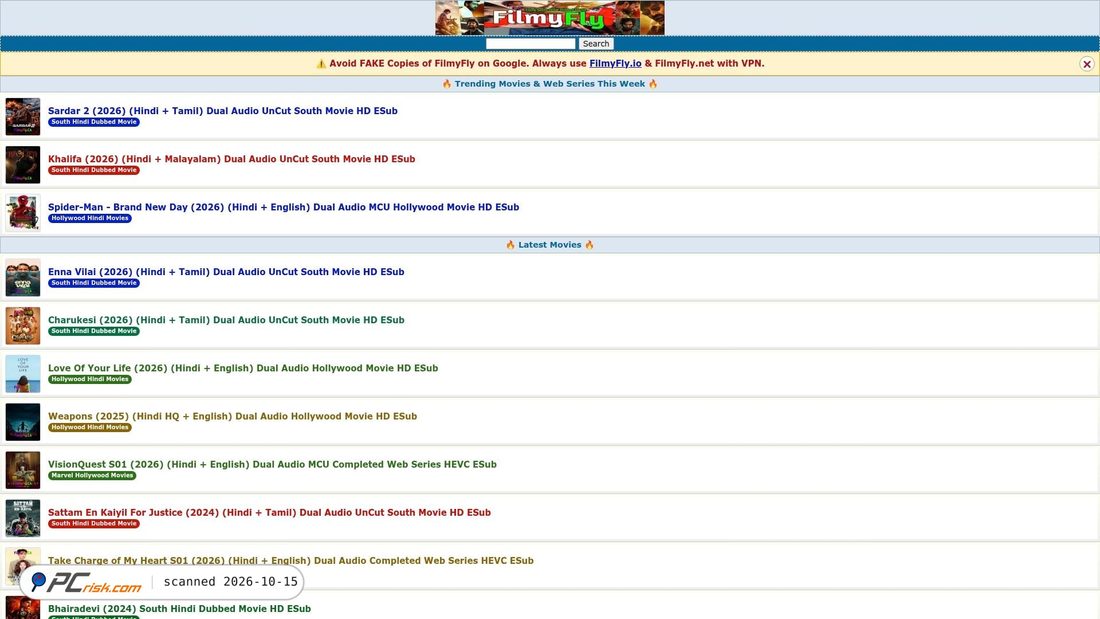Open Take Charge of My Heart S01 link
This screenshot has width=1100, height=619.
[x=290, y=561]
